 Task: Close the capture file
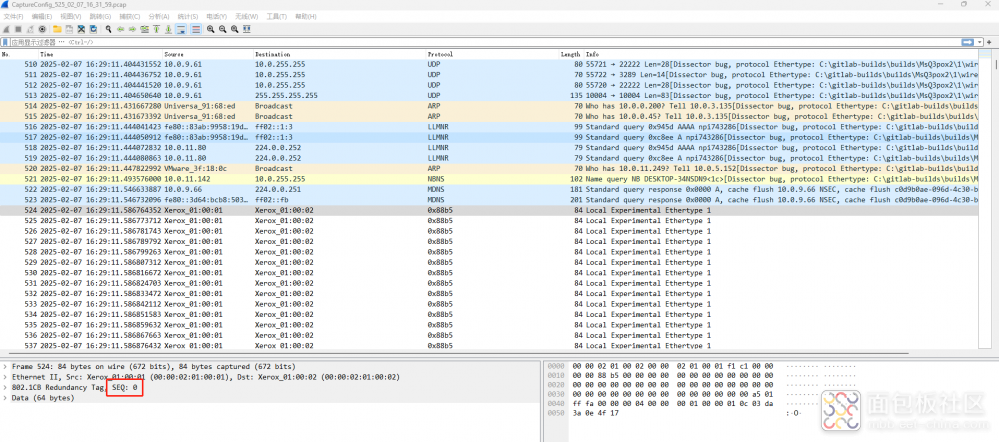(81, 29)
